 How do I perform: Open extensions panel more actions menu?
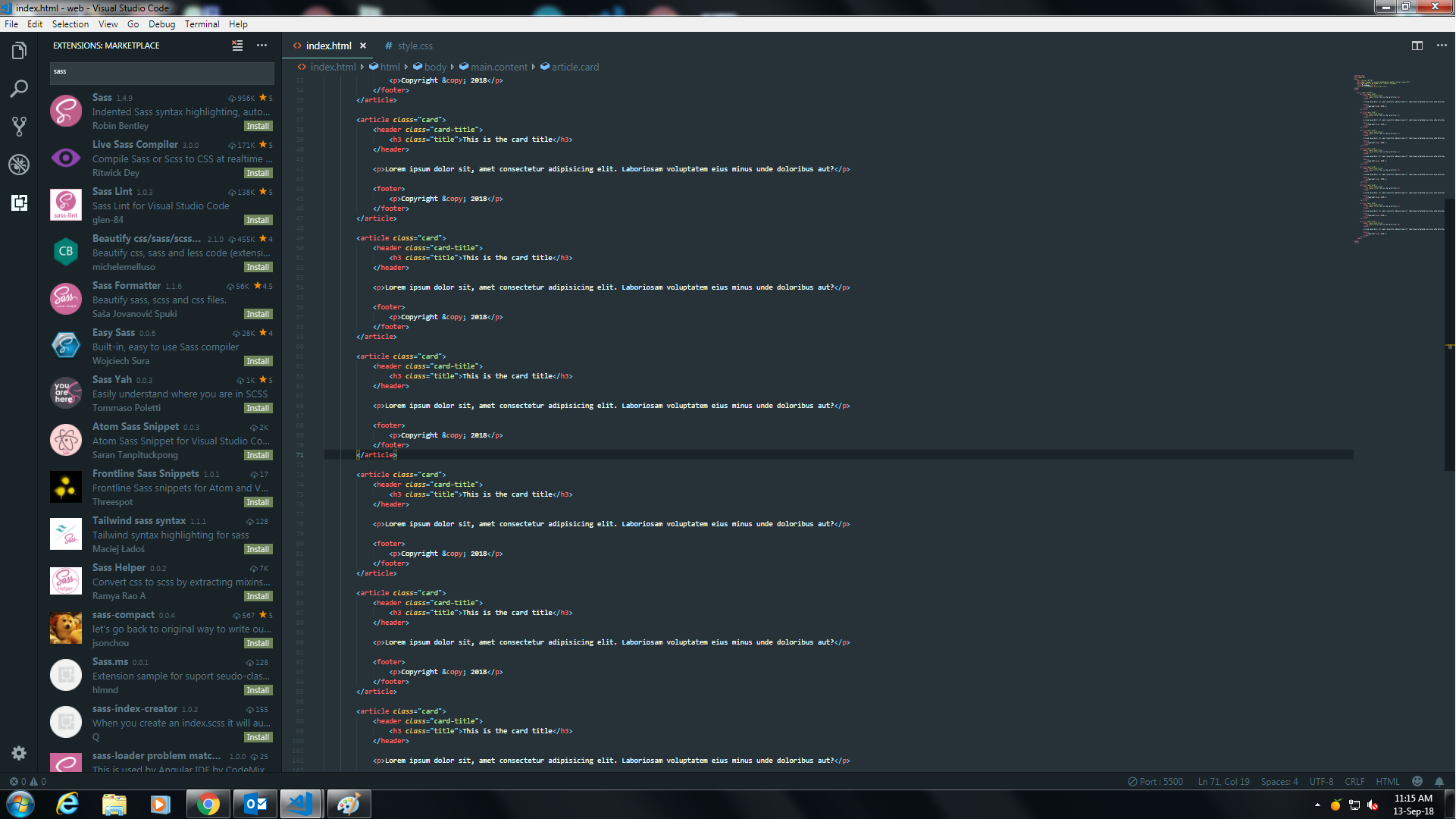(x=261, y=45)
